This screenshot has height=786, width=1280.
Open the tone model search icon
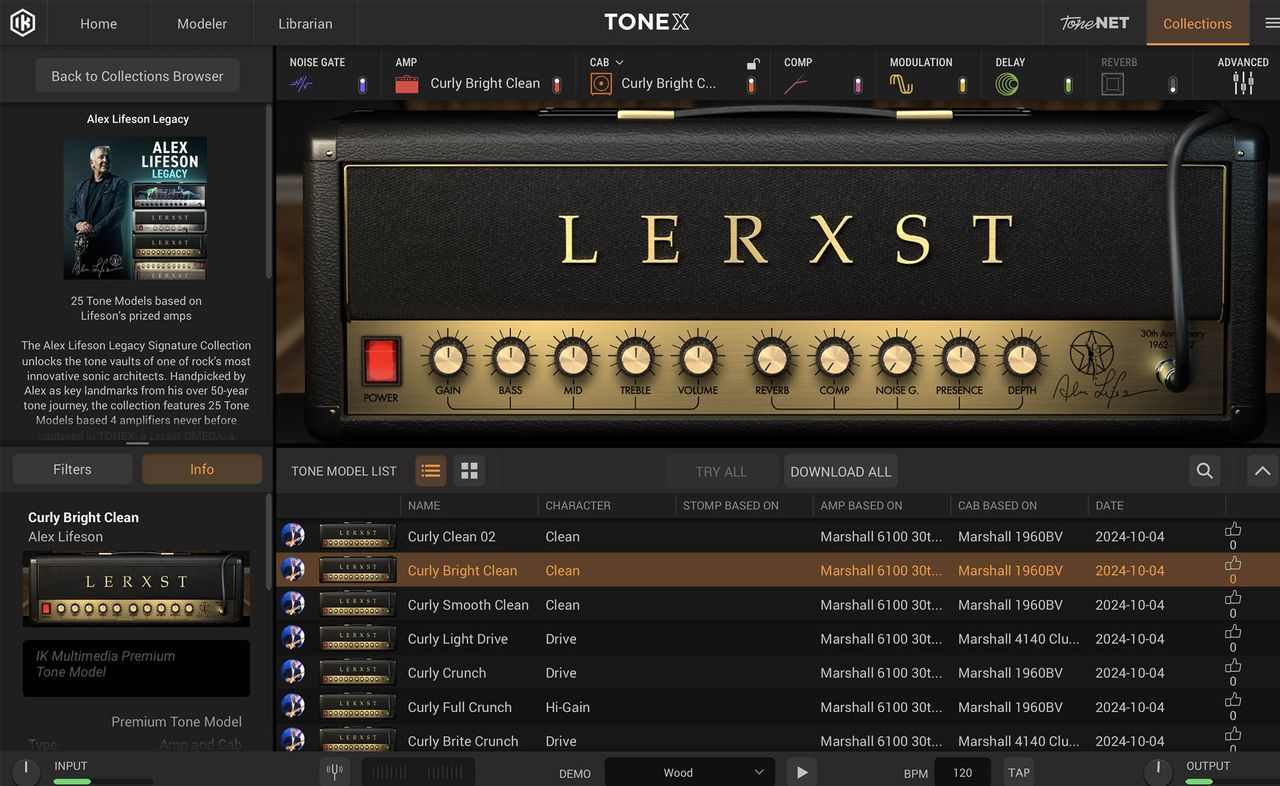(x=1205, y=471)
